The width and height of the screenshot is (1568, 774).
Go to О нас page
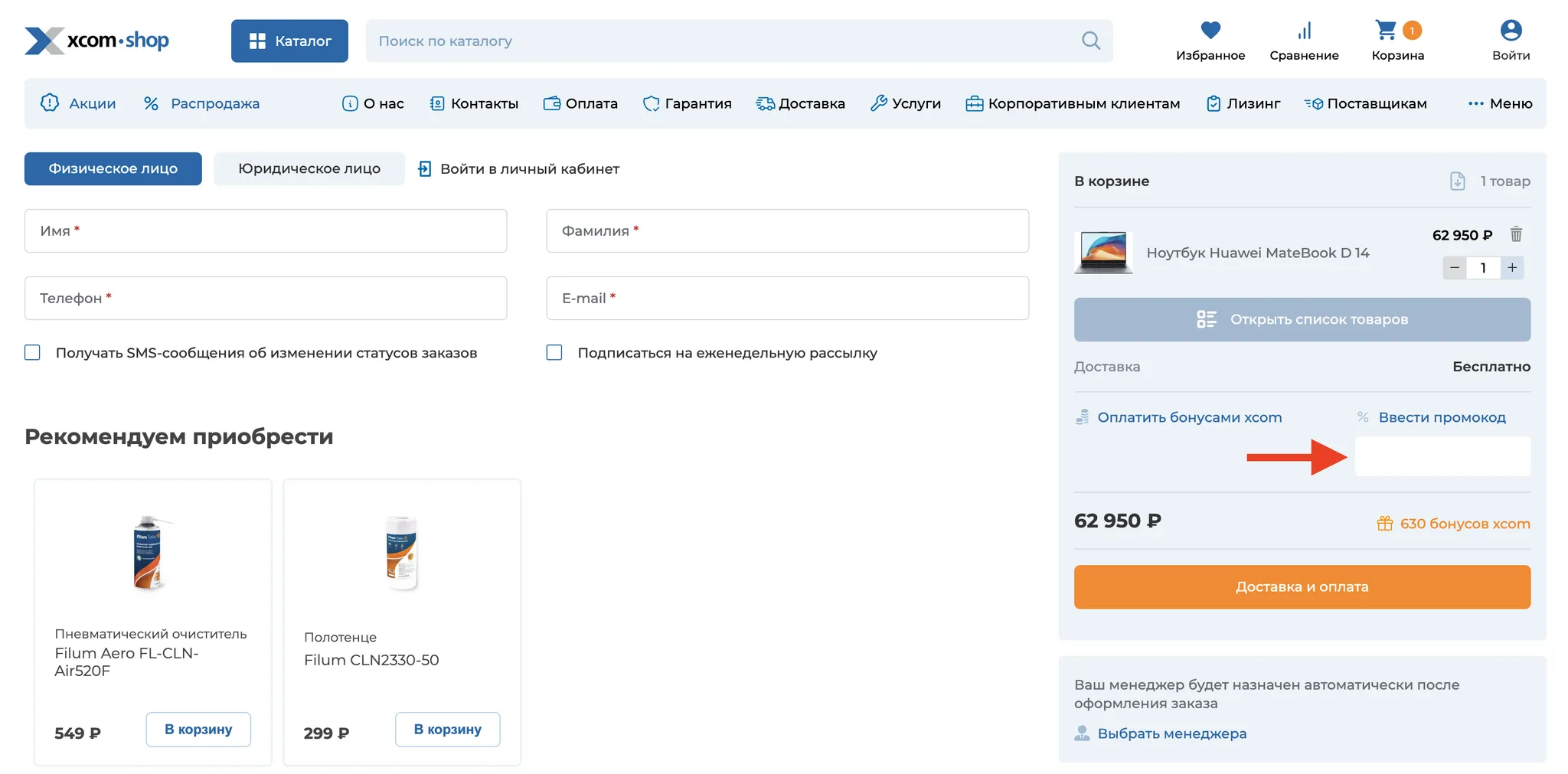pos(373,103)
